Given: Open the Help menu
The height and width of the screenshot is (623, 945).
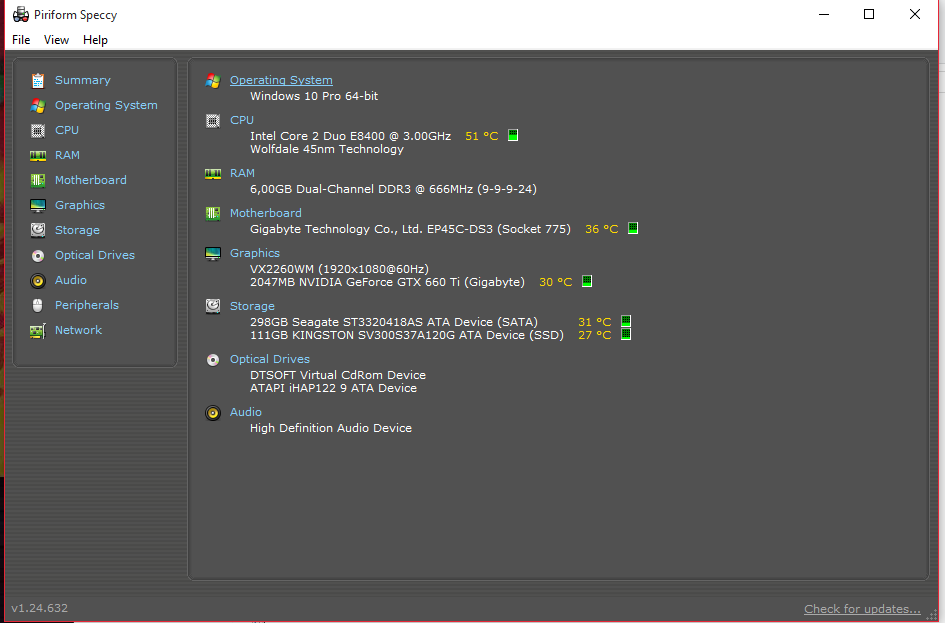Looking at the screenshot, I should [x=95, y=40].
